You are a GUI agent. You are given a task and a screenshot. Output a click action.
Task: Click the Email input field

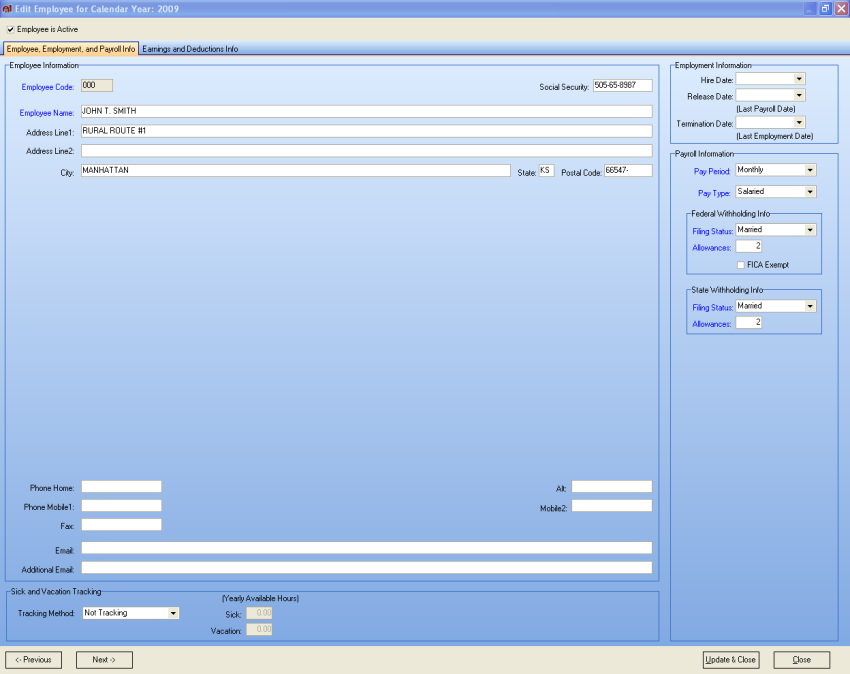tap(366, 548)
